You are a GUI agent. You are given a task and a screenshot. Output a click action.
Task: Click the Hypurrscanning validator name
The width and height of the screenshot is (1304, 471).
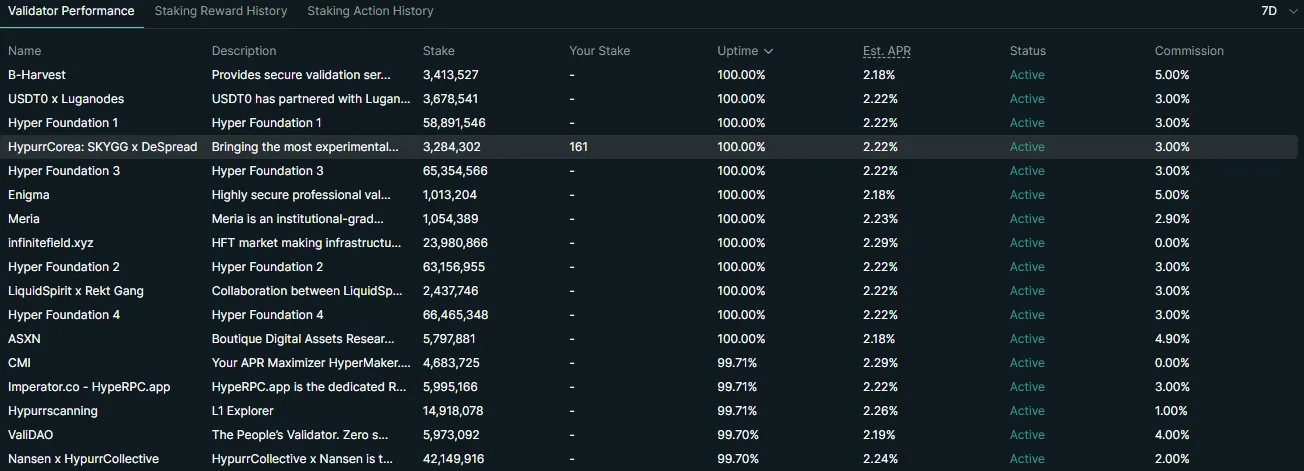coord(53,411)
